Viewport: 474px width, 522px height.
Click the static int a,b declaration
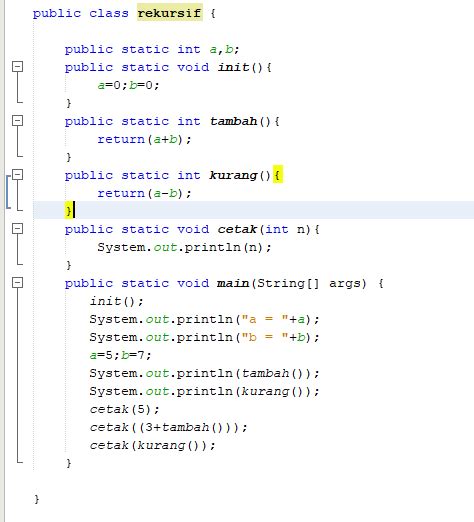152,49
